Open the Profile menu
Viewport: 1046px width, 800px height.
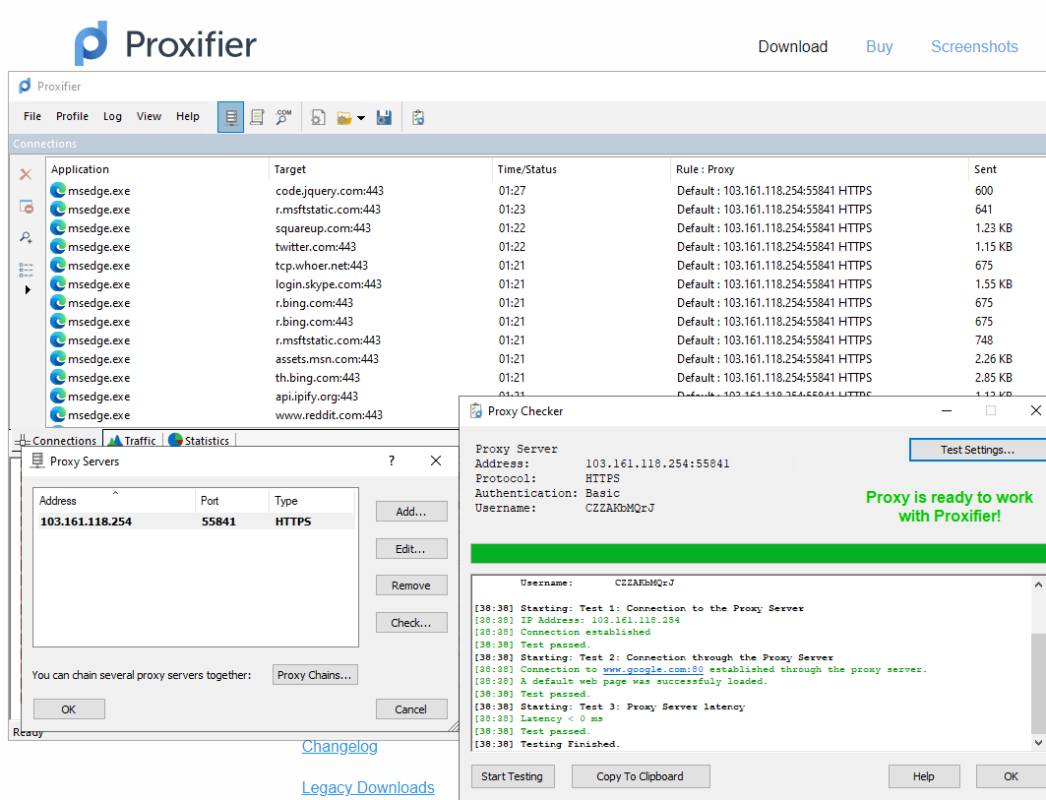coord(71,116)
